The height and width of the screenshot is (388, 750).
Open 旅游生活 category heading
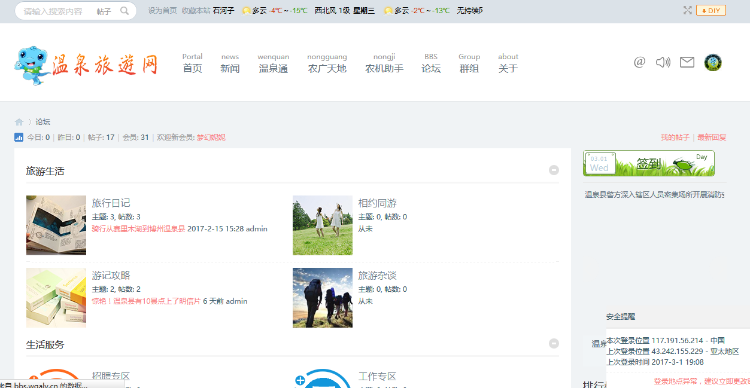(45, 171)
